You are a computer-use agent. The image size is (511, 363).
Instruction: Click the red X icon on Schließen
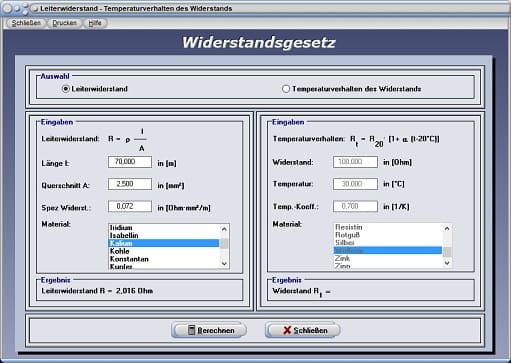pos(287,330)
